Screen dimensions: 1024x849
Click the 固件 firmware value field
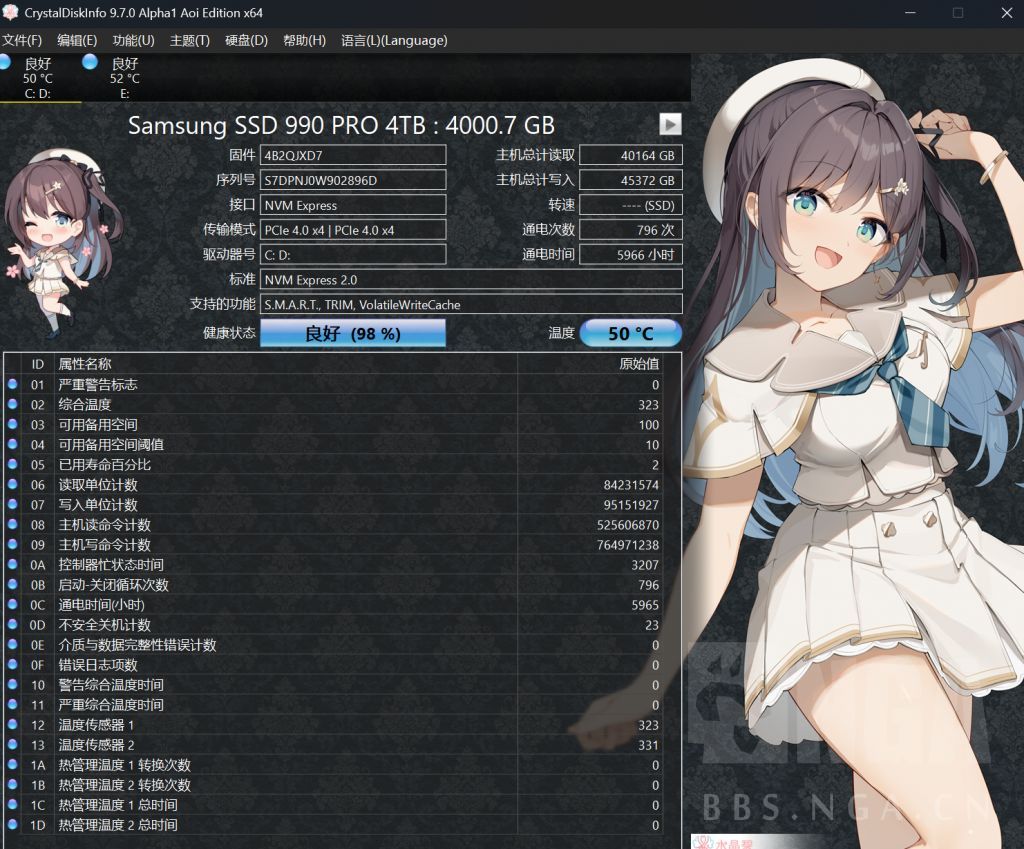click(x=352, y=155)
